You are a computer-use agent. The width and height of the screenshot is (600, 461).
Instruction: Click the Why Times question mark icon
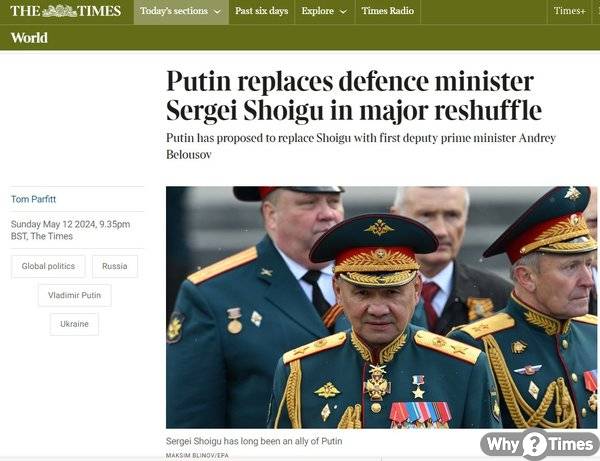pyautogui.click(x=535, y=445)
